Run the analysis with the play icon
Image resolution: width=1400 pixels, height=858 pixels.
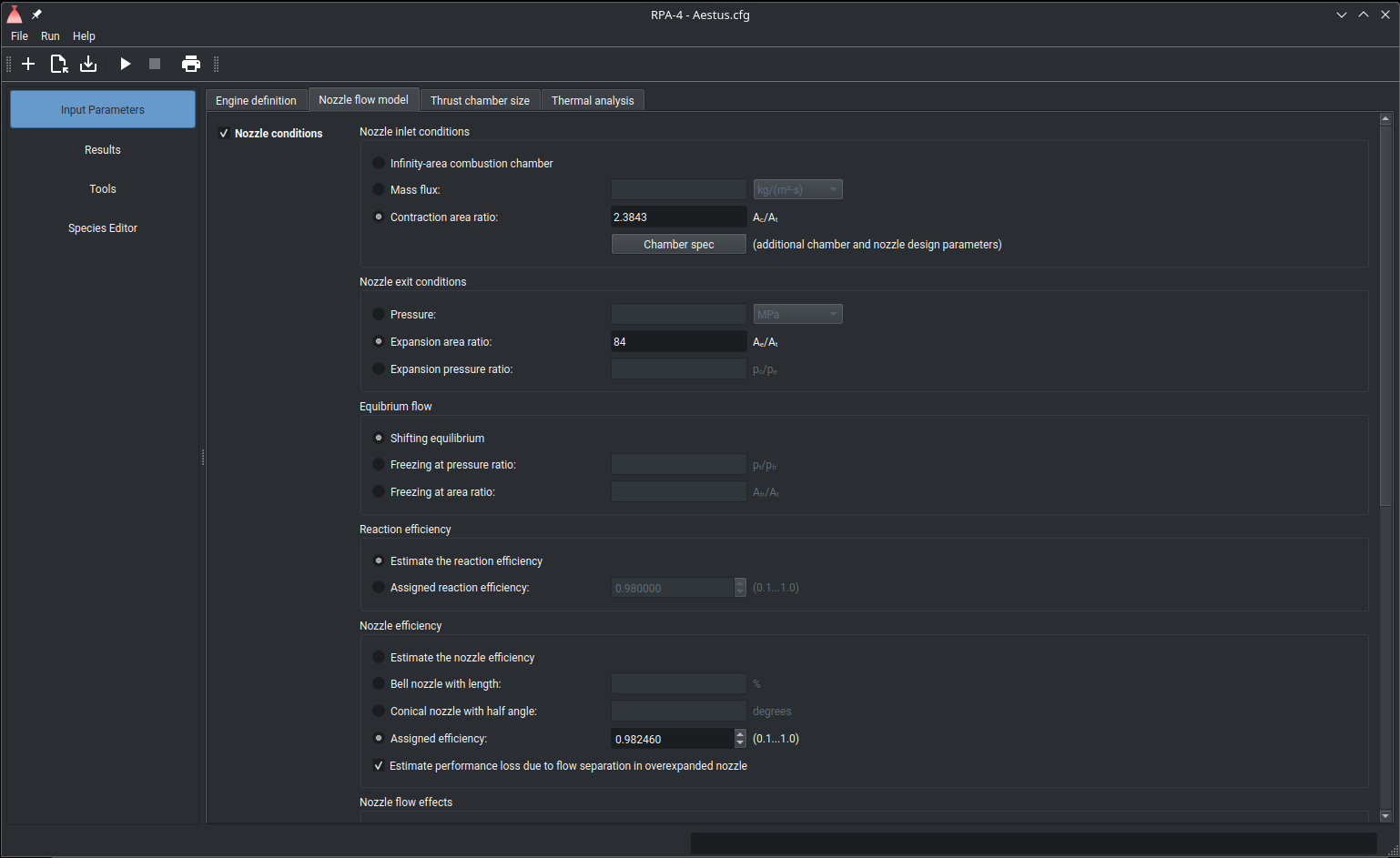tap(126, 64)
